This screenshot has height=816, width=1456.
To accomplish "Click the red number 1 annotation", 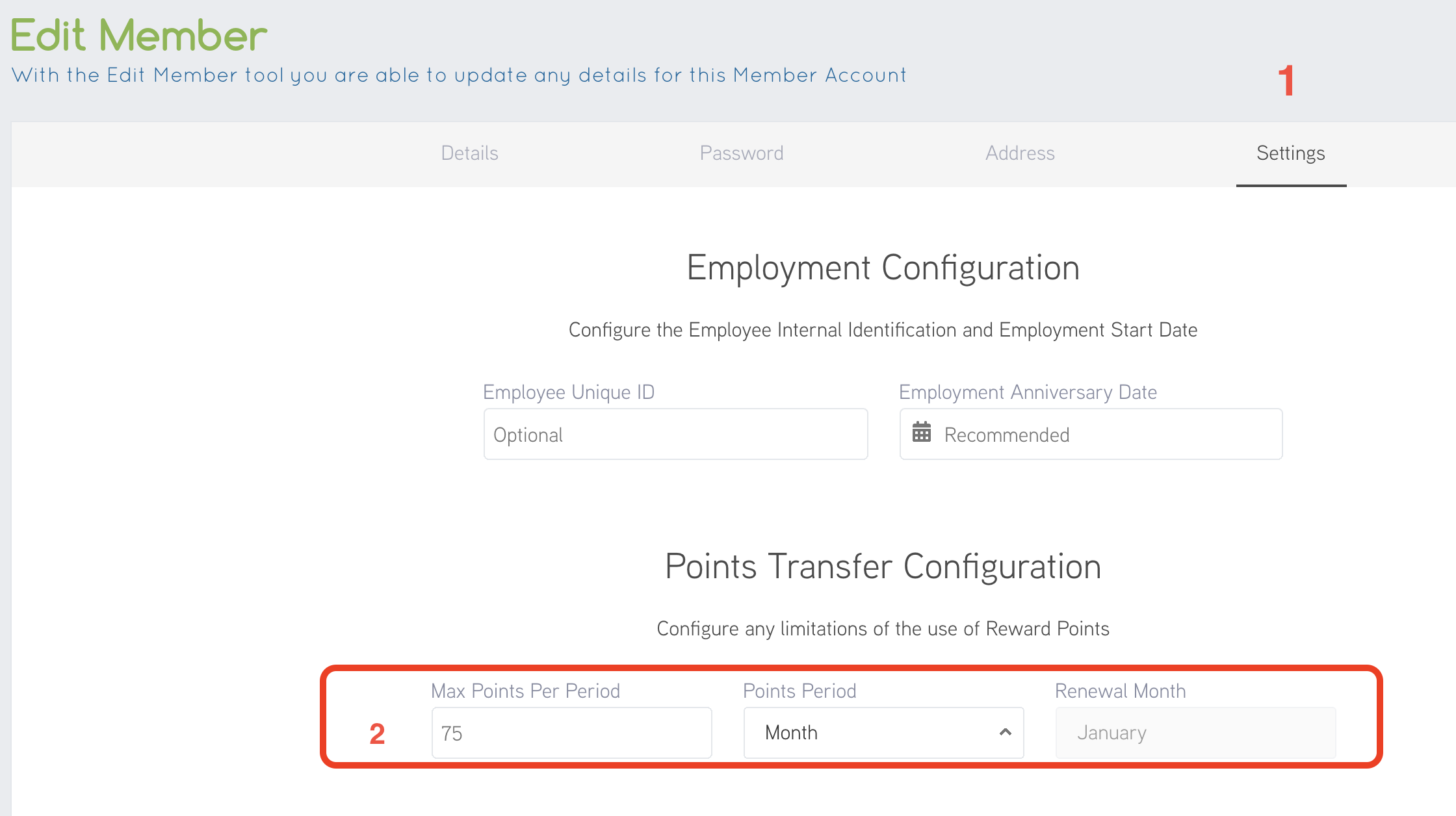I will (x=1286, y=81).
